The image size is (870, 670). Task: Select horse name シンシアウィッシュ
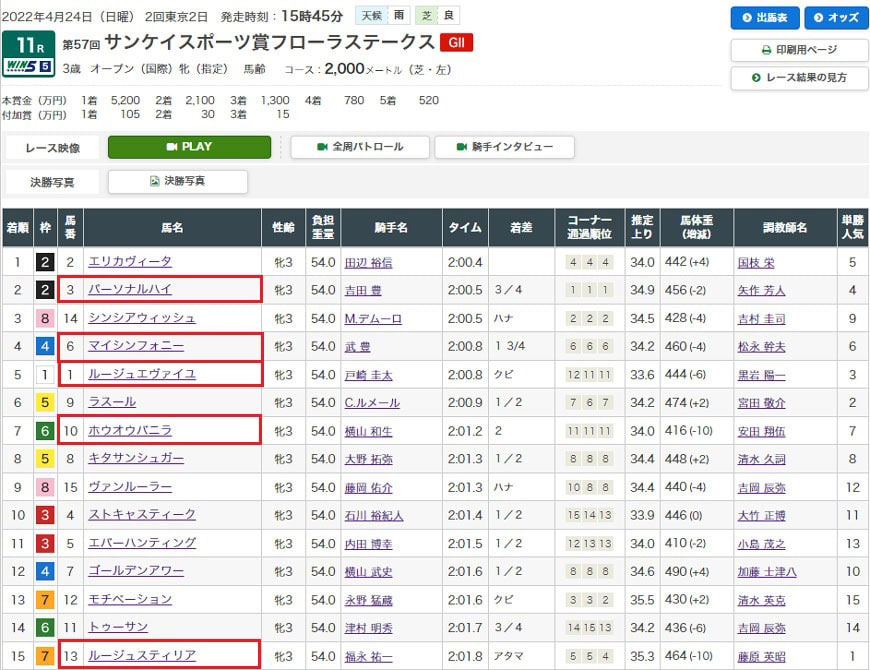[141, 318]
